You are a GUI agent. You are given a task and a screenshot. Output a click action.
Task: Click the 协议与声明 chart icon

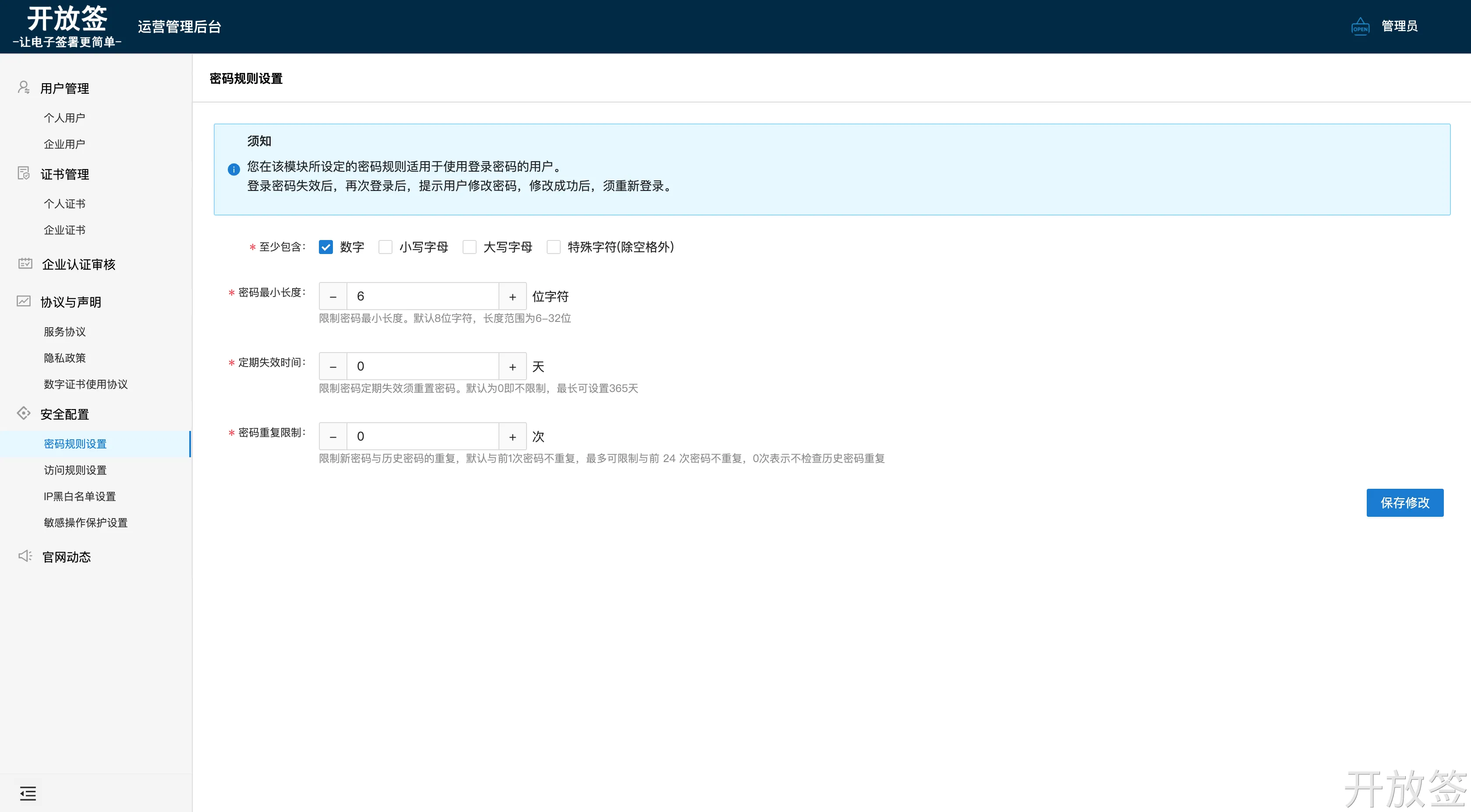[x=23, y=301]
